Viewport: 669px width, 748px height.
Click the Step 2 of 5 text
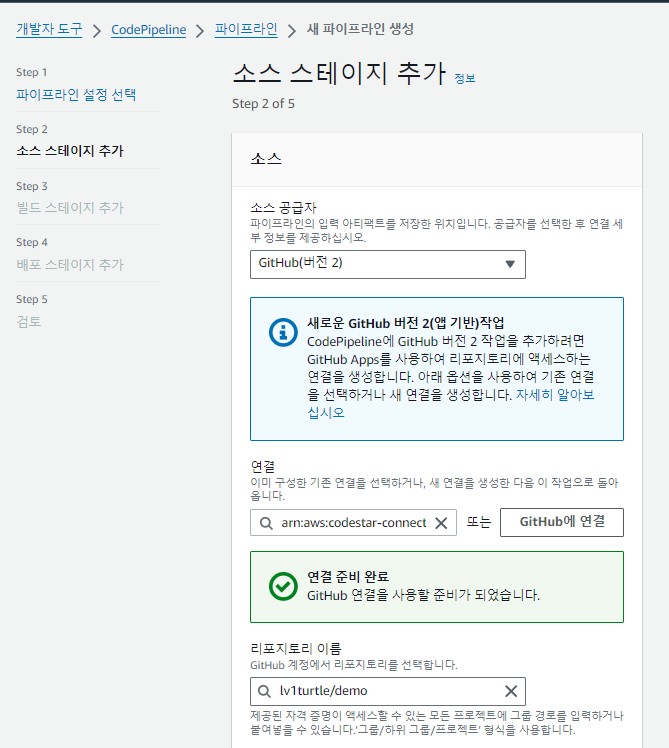coord(263,104)
